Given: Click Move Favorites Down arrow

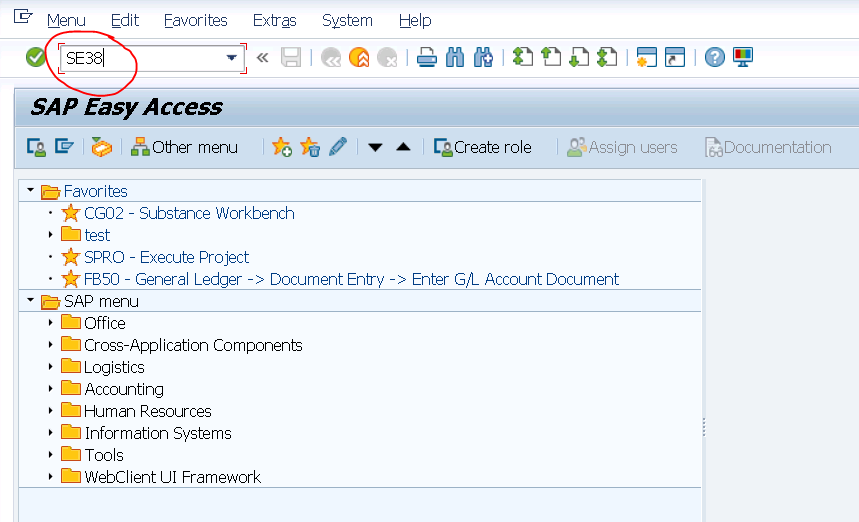Looking at the screenshot, I should pos(375,147).
